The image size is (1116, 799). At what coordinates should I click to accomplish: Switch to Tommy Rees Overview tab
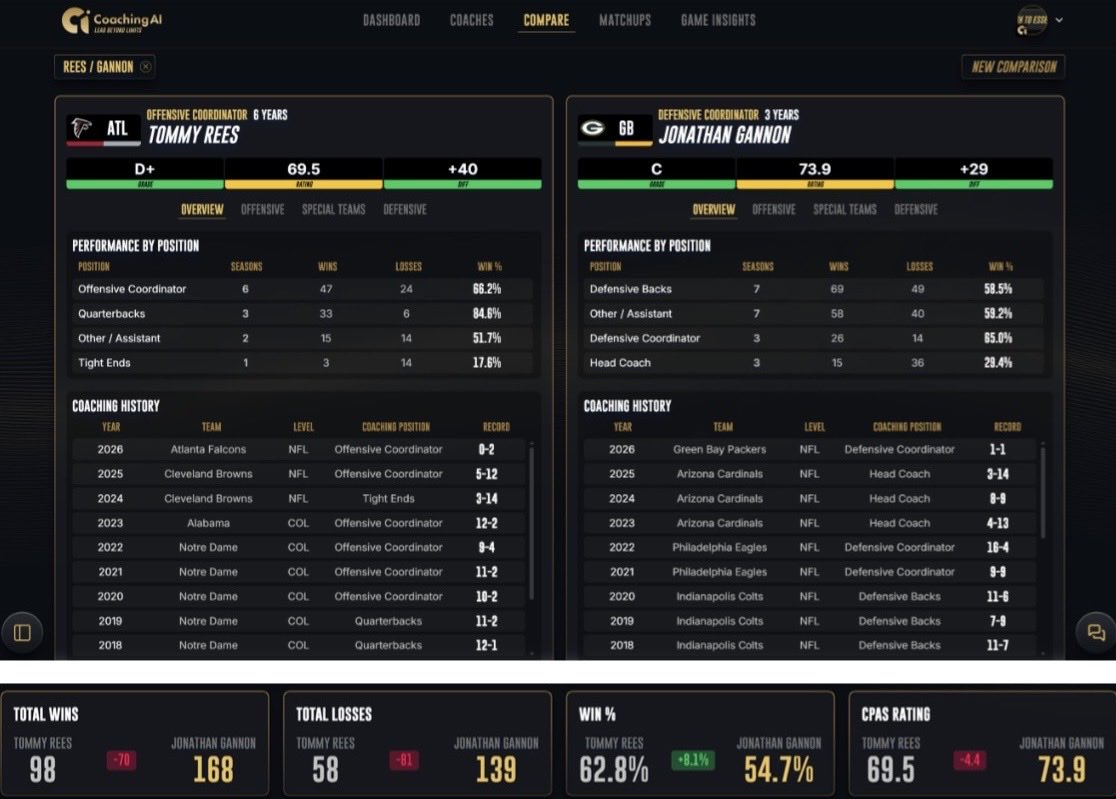pyautogui.click(x=202, y=209)
